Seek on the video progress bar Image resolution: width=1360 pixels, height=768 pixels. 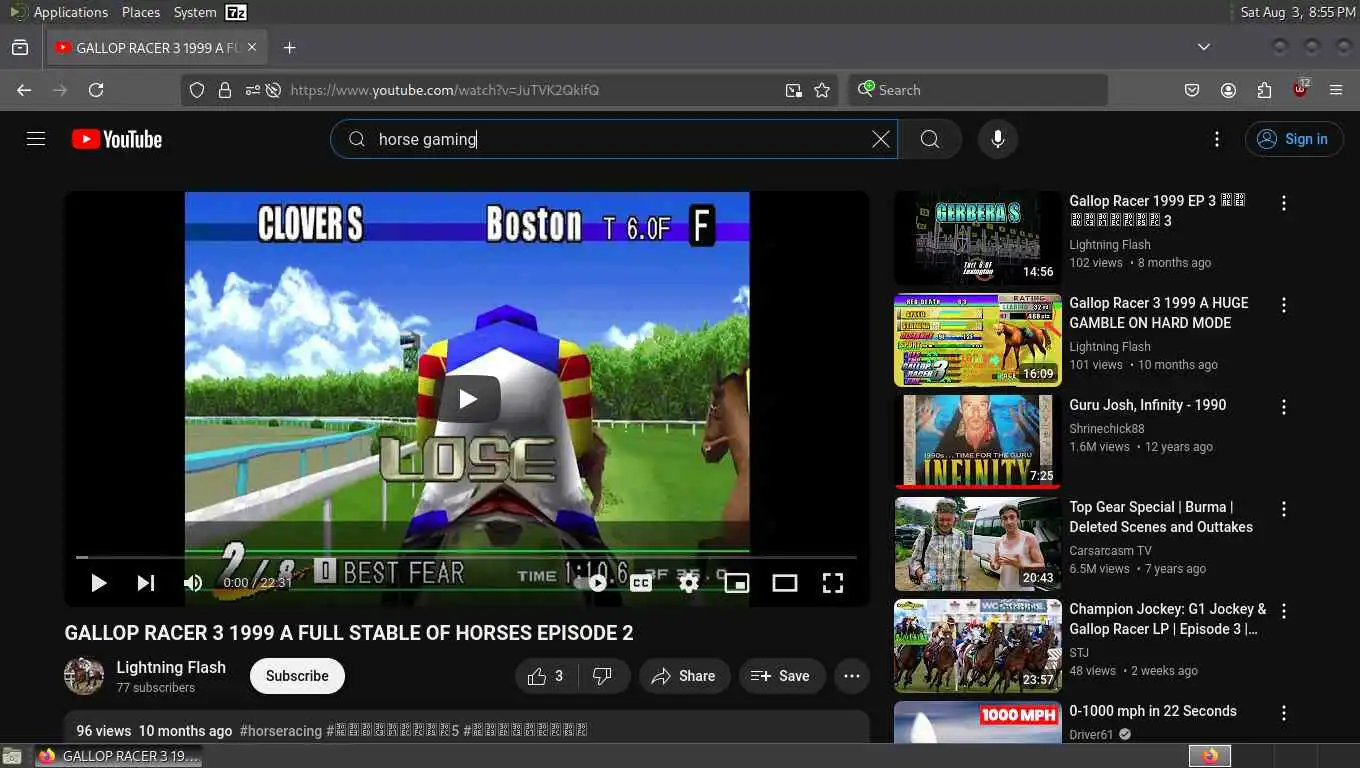point(467,557)
